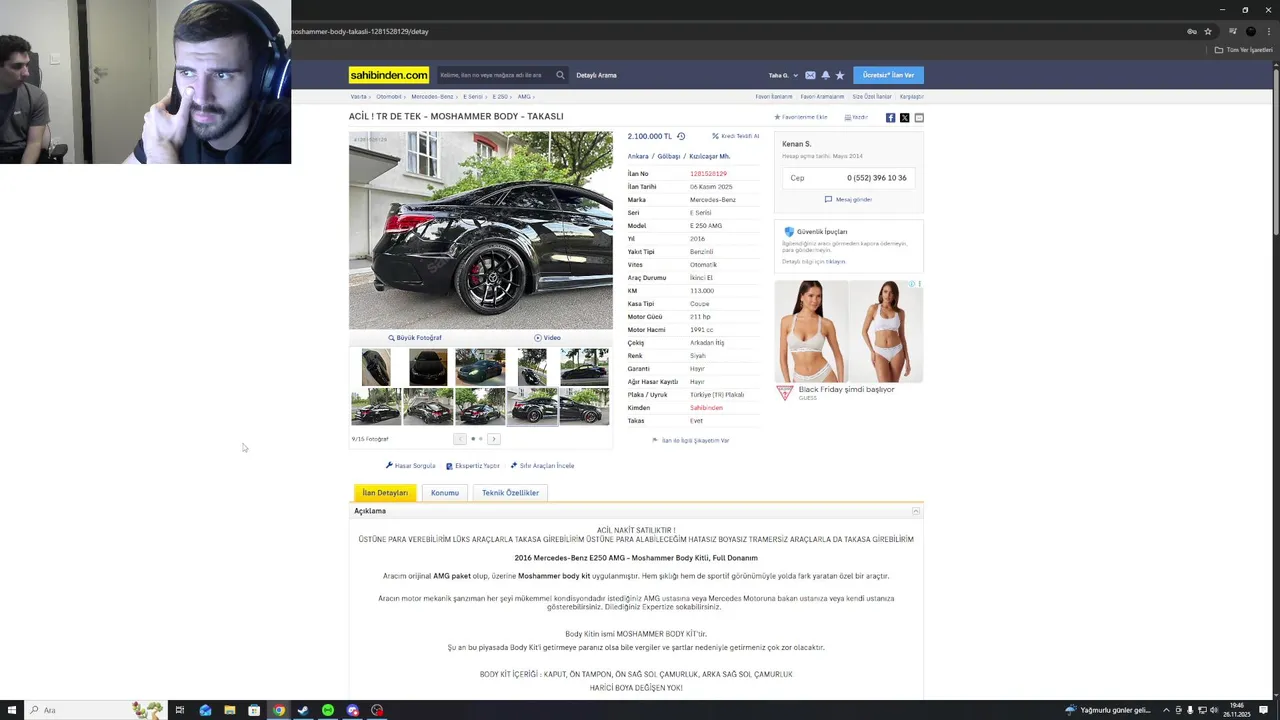The width and height of the screenshot is (1280, 720).
Task: Open Gölbaşı location link
Action: (669, 156)
